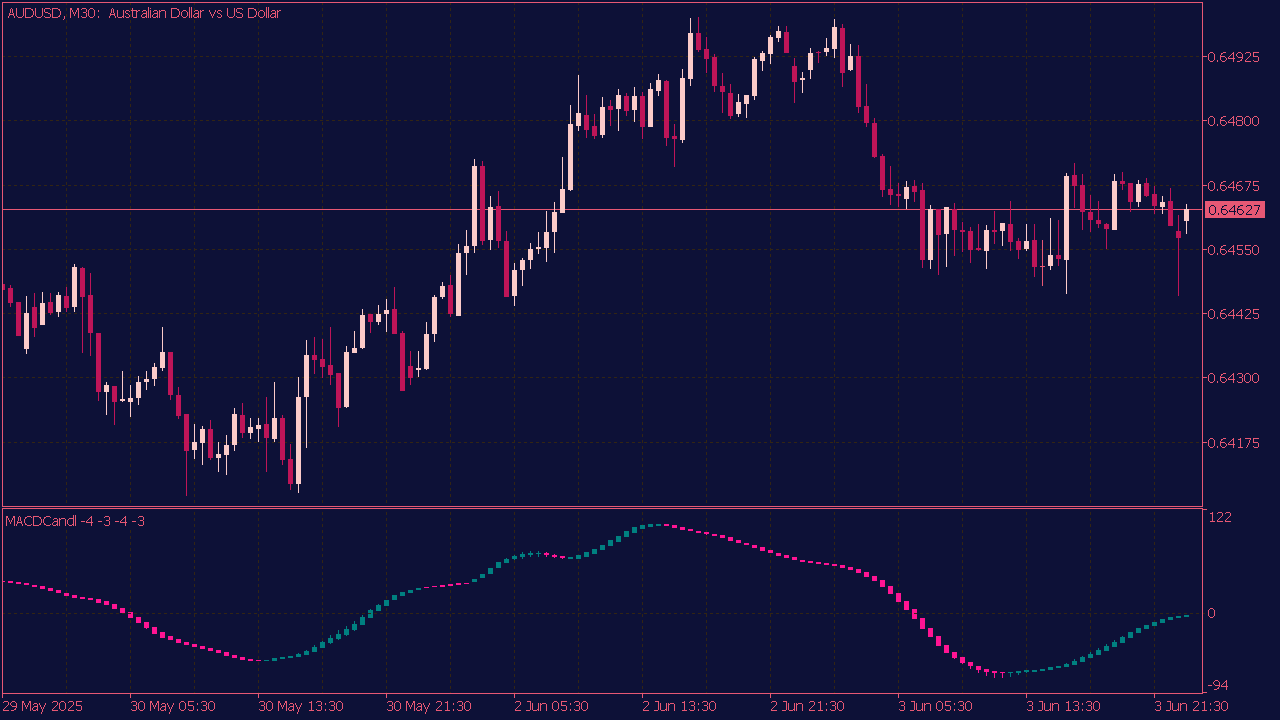Click the 0.64550 price level label
1280x720 pixels.
click(1232, 250)
